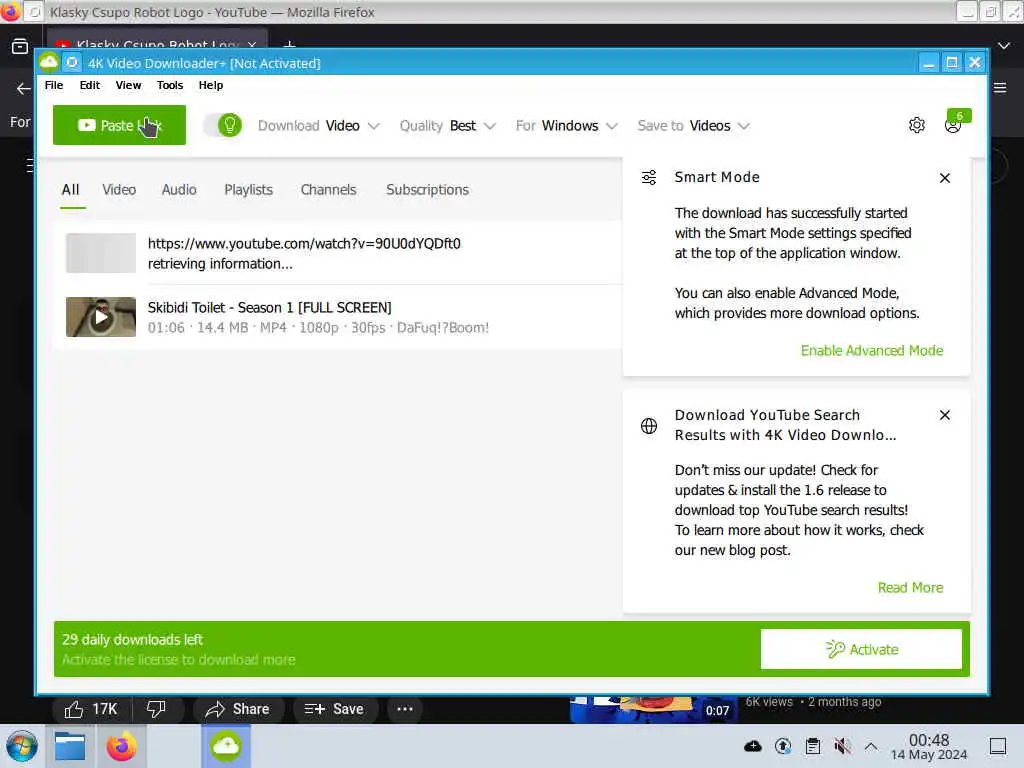Open Firefox hamburger application menu
This screenshot has height=768, width=1024.
(x=1000, y=88)
